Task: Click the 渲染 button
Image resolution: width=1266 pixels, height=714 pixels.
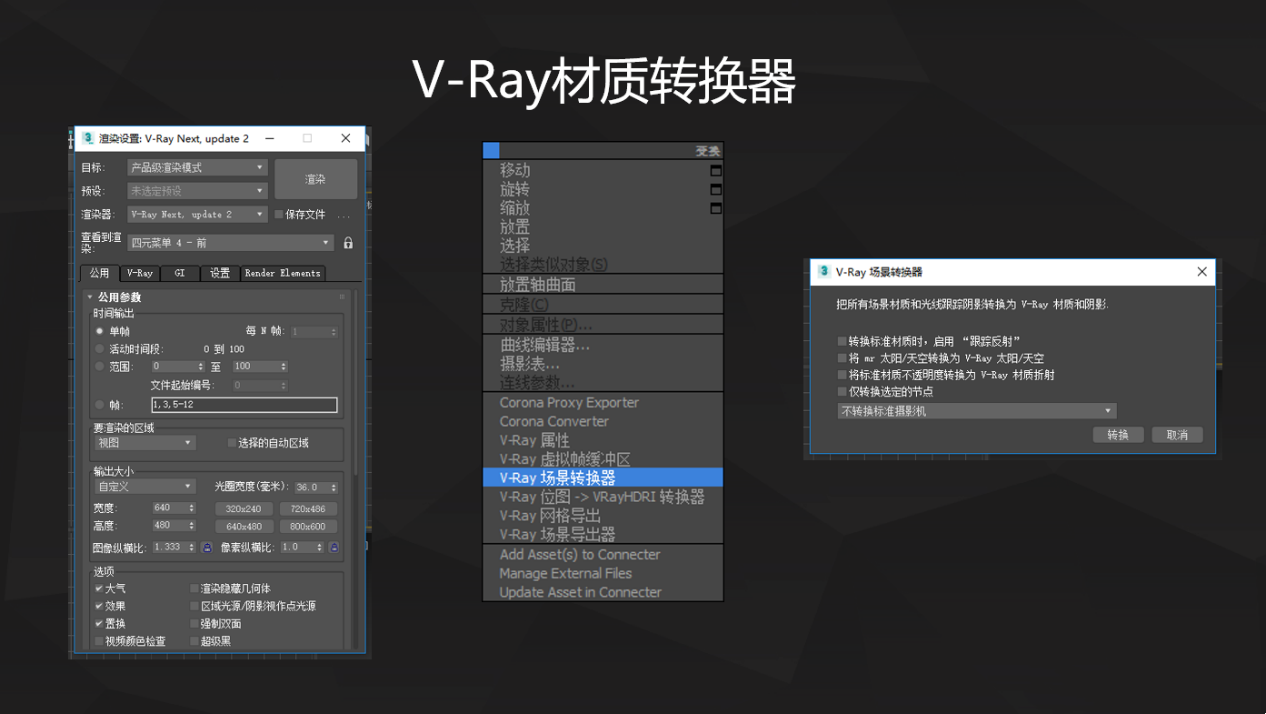Action: point(316,179)
